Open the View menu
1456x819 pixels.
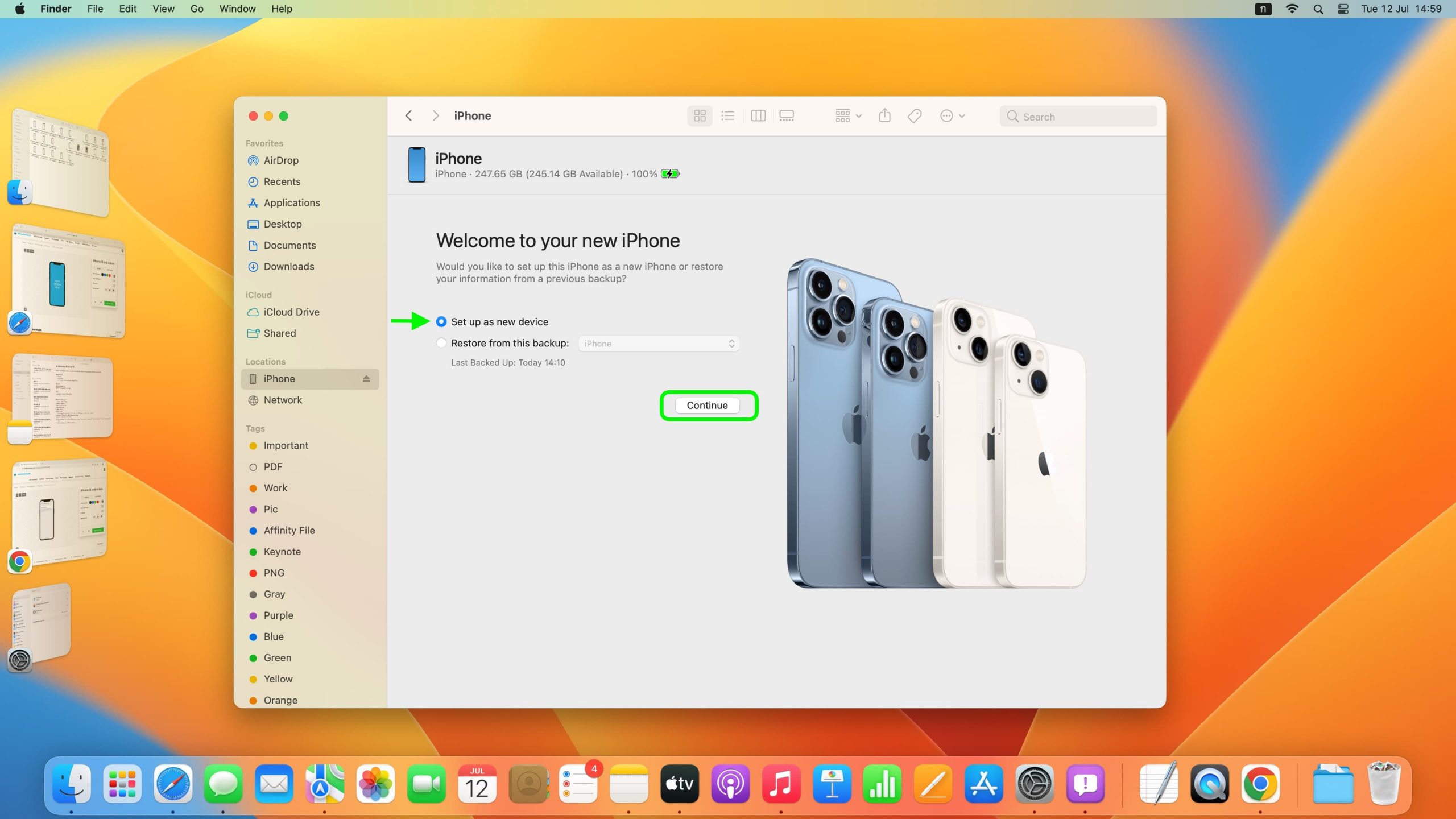[x=163, y=9]
